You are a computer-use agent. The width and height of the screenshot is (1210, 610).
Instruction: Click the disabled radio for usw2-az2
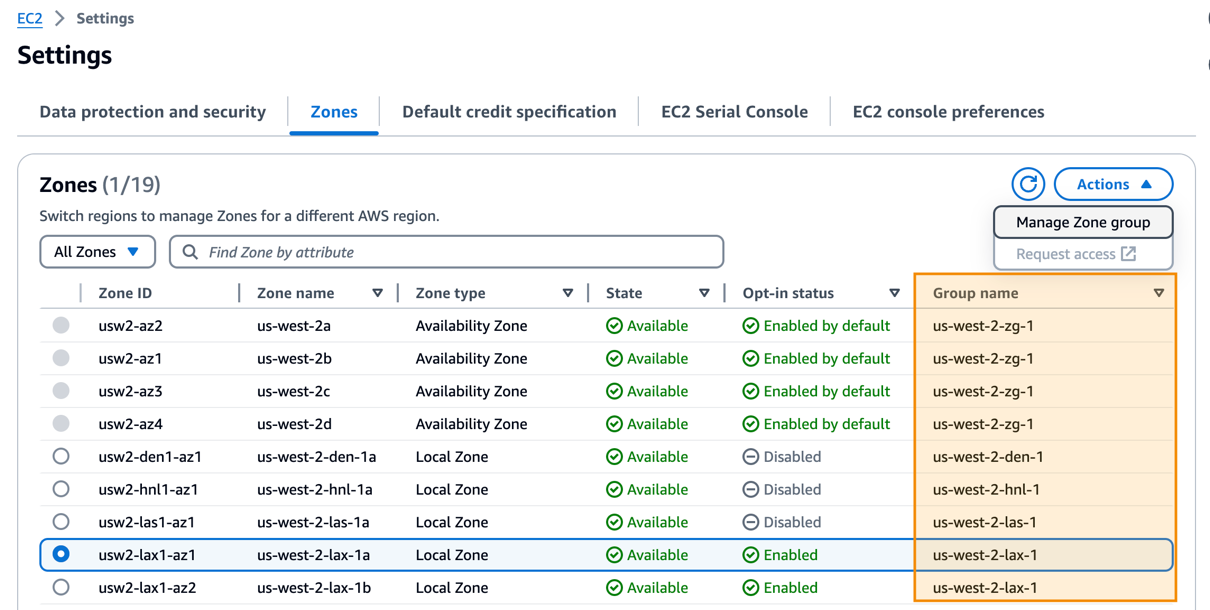tap(61, 325)
